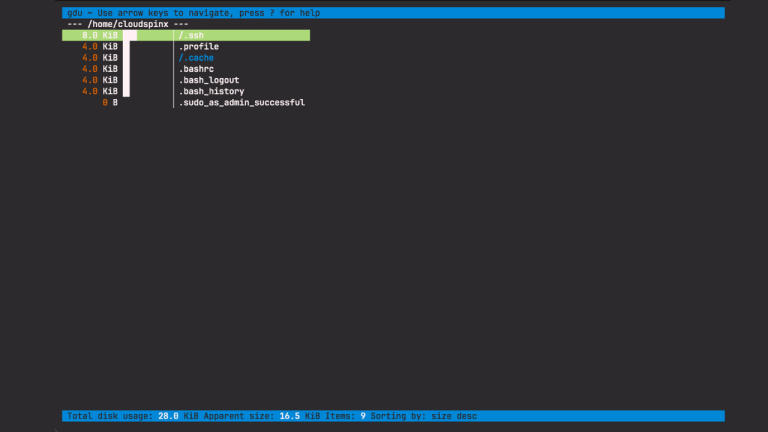This screenshot has height=432, width=768.
Task: Select the .bash_logout file entry
Action: (209, 80)
